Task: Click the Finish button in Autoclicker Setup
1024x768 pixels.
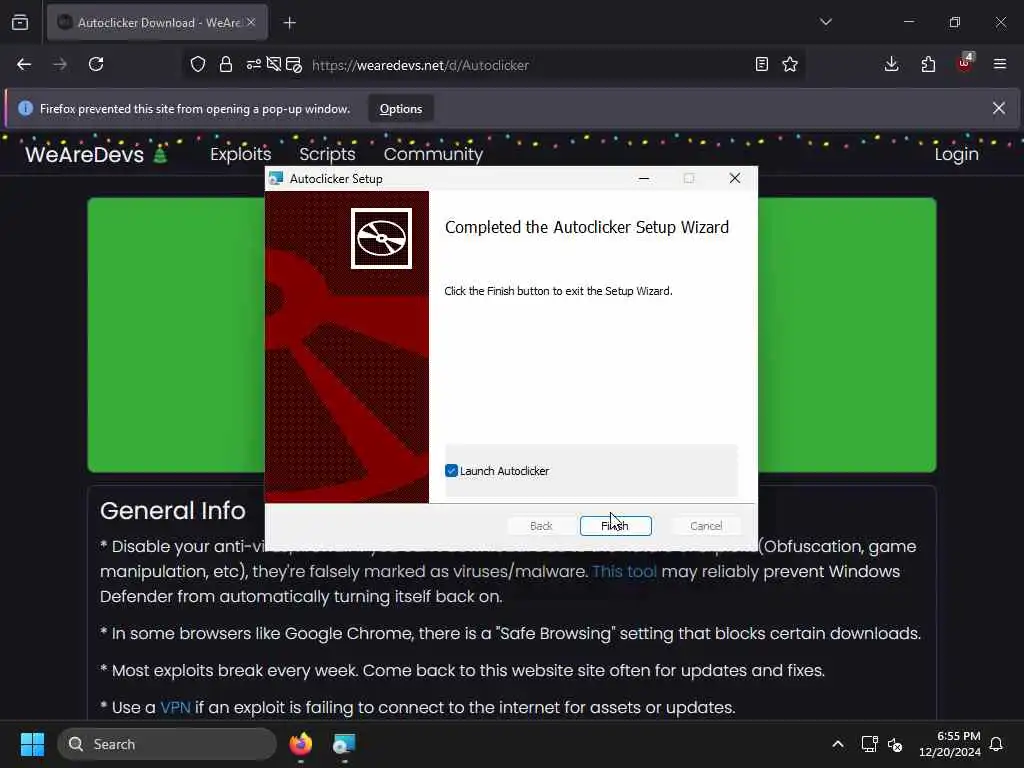Action: point(615,526)
